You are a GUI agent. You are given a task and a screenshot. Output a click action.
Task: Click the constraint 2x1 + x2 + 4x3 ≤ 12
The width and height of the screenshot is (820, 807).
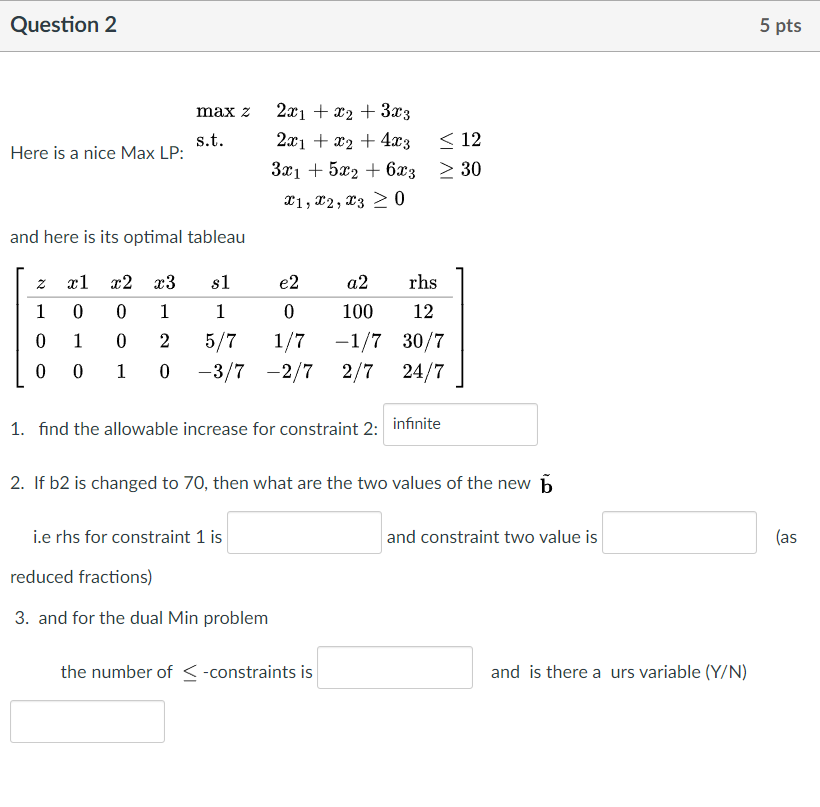pyautogui.click(x=355, y=140)
